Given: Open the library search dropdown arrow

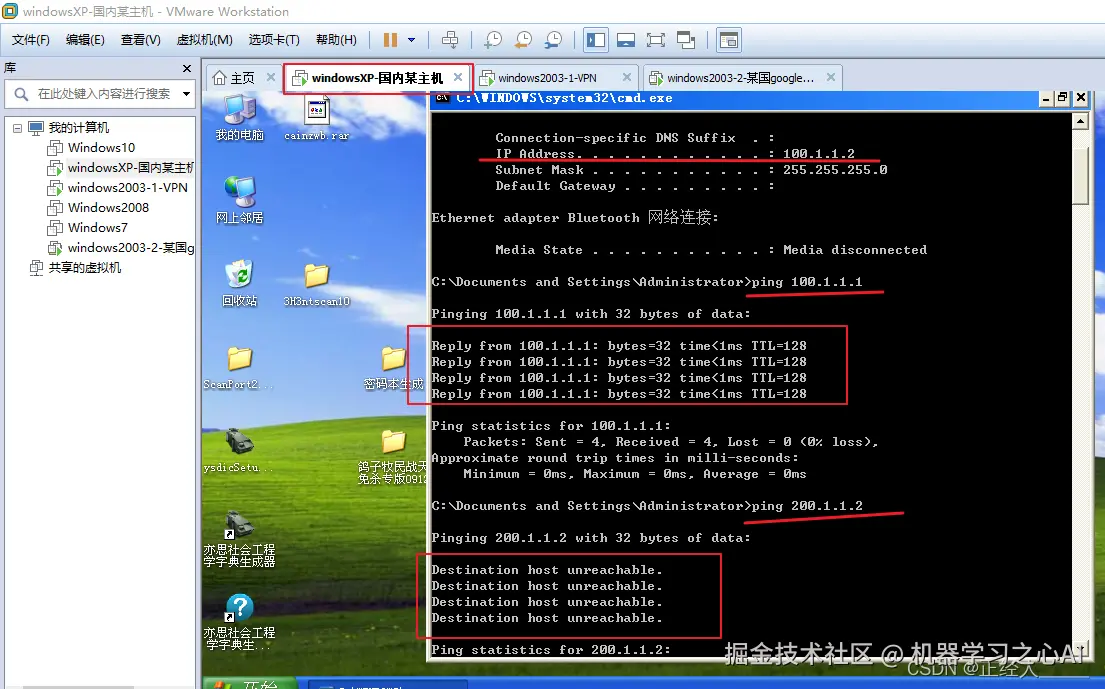Looking at the screenshot, I should 186,94.
